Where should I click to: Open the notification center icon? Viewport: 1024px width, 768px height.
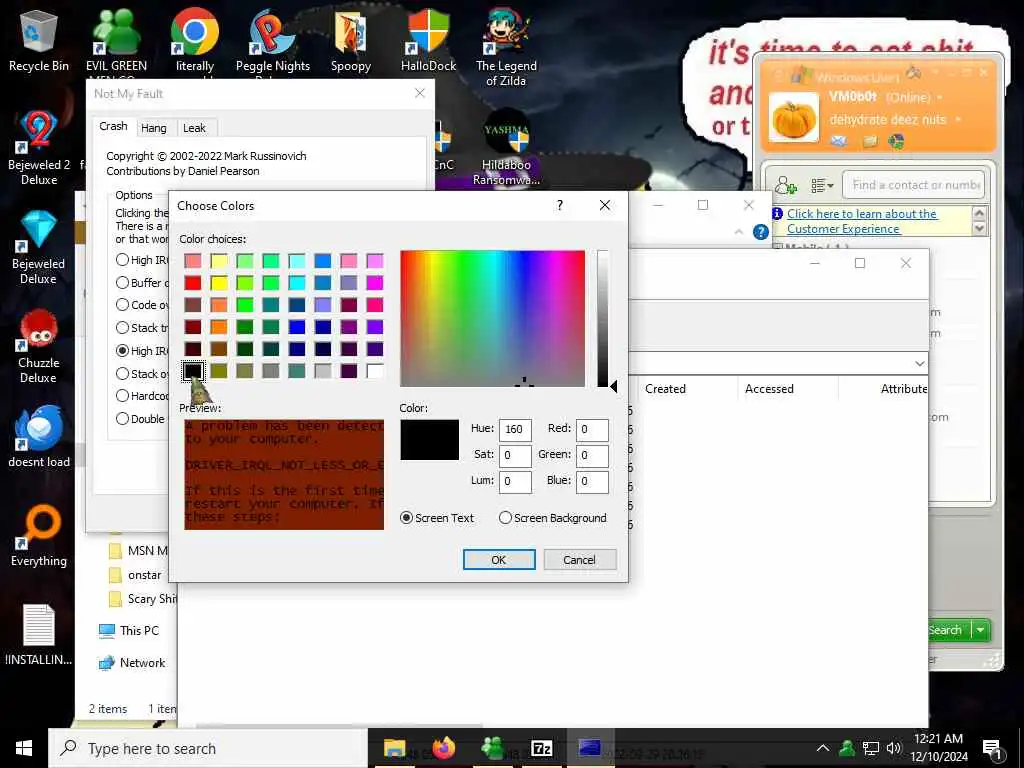pyautogui.click(x=993, y=750)
